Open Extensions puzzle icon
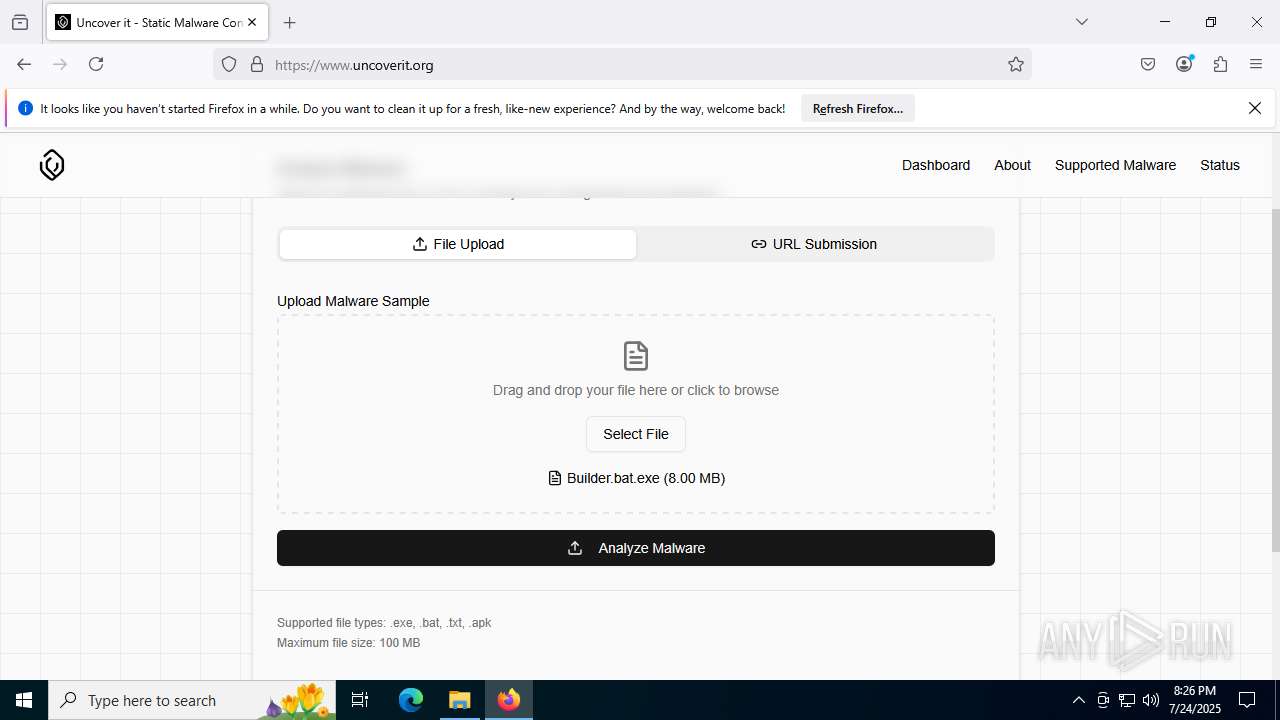 point(1220,64)
